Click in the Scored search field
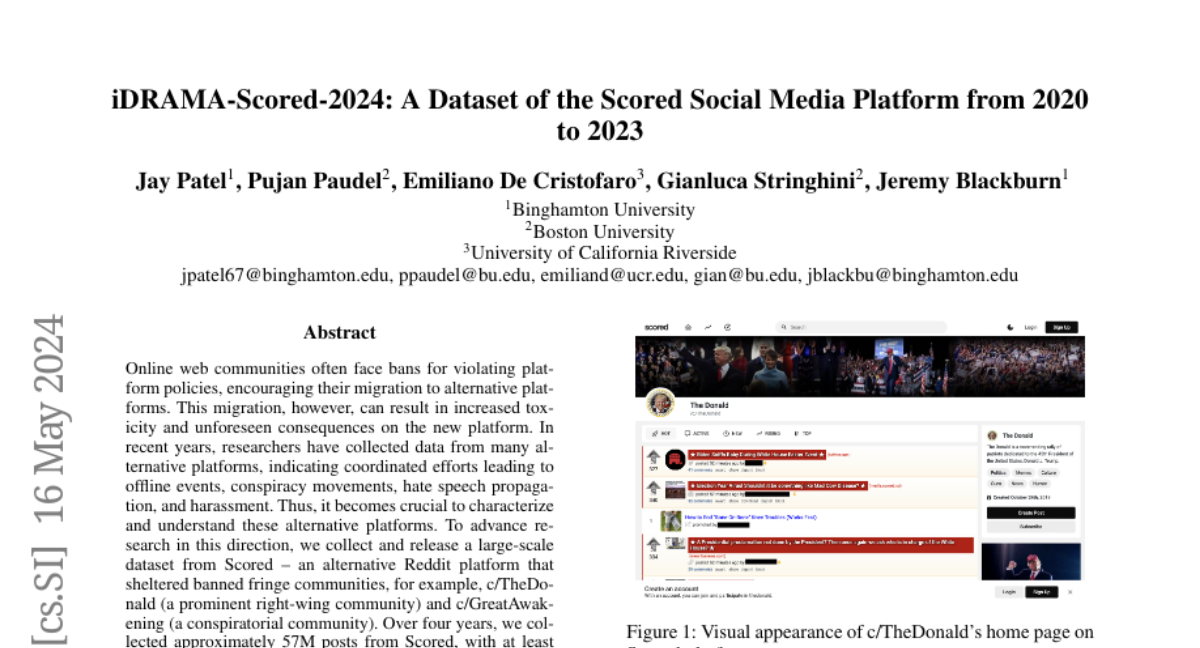The height and width of the screenshot is (648, 1200). coord(860,327)
